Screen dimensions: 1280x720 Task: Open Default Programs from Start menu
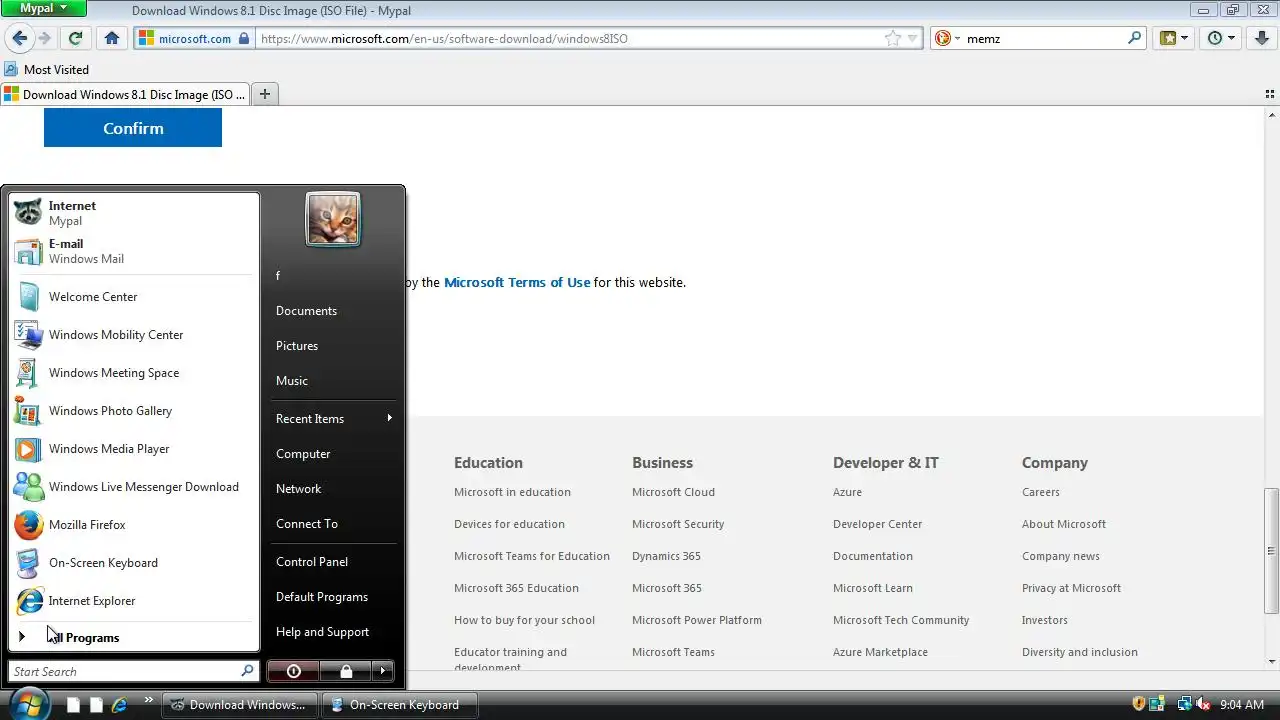(x=333, y=597)
